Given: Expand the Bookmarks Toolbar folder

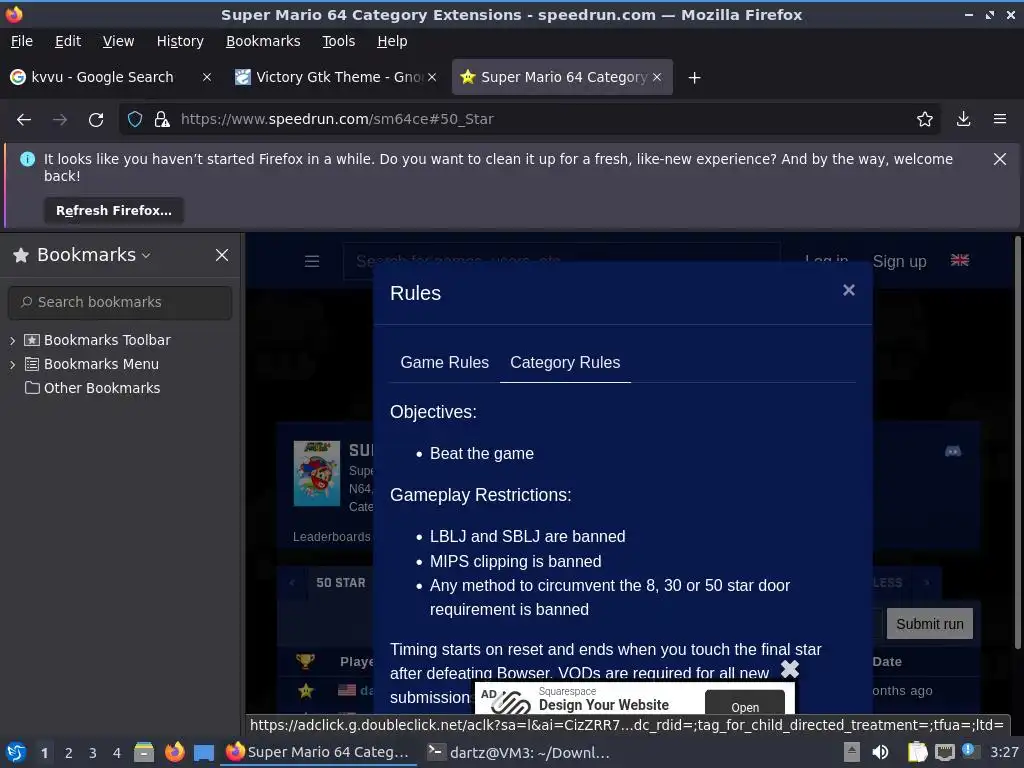Looking at the screenshot, I should pos(12,340).
